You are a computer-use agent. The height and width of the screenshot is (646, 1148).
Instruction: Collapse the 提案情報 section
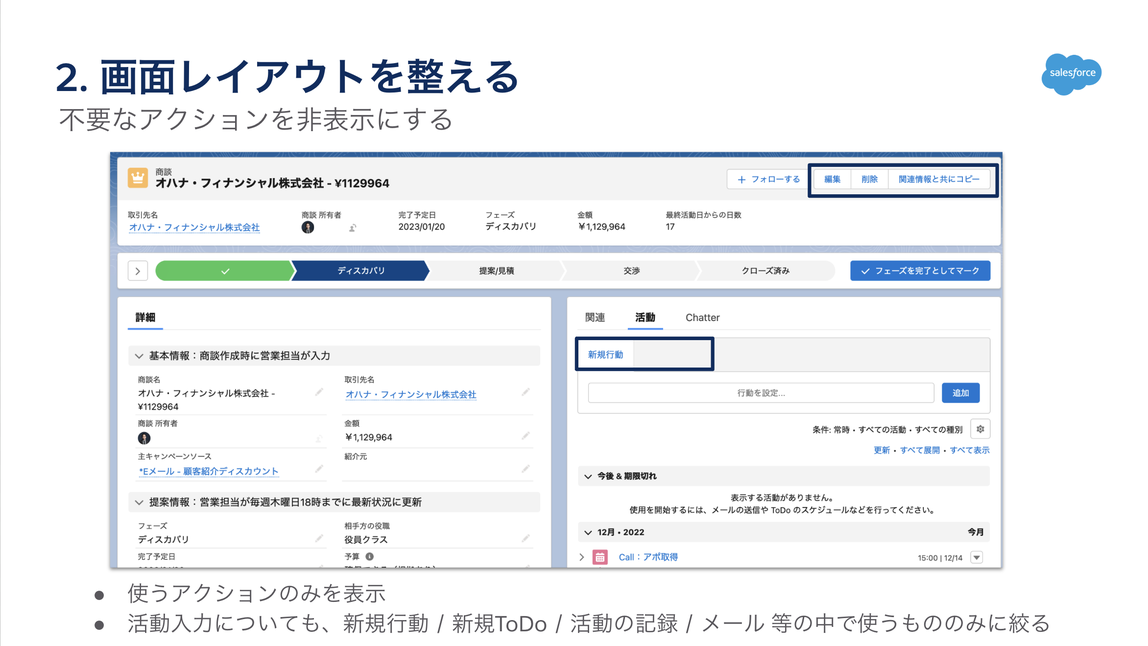[x=139, y=502]
